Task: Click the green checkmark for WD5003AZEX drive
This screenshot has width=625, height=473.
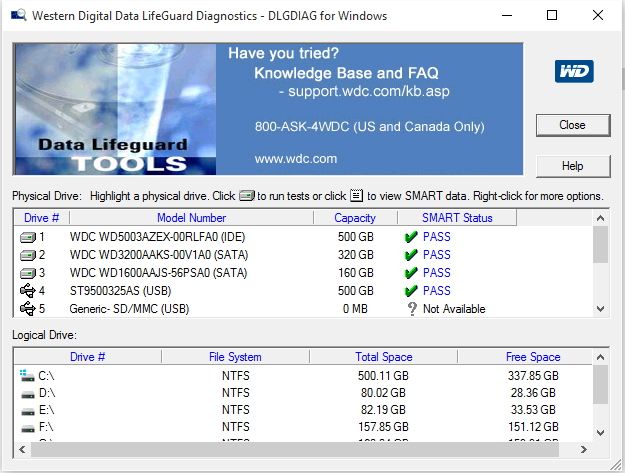Action: coord(411,237)
